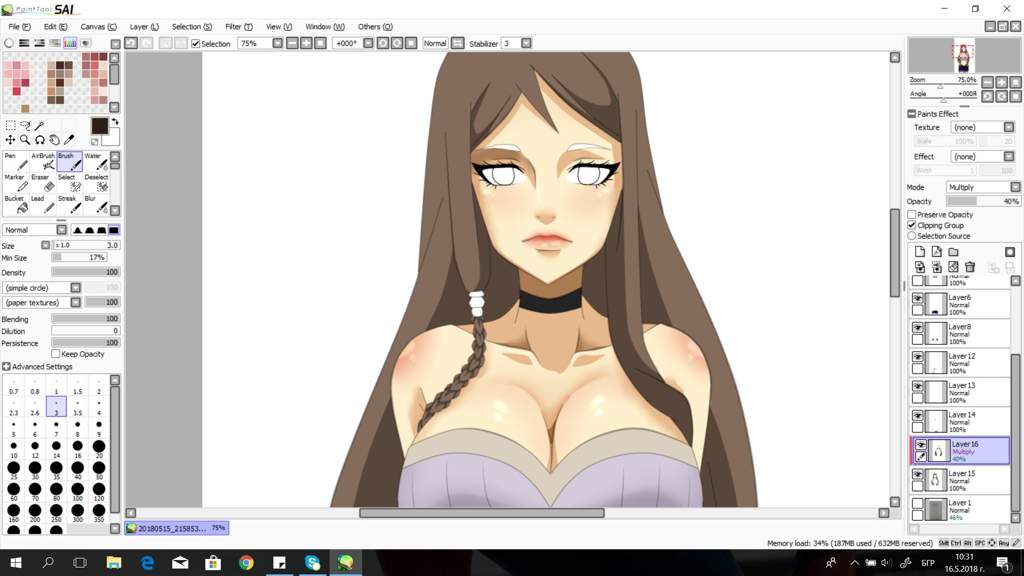Open Google Chrome from the taskbar
Image resolution: width=1024 pixels, height=576 pixels.
click(x=246, y=562)
